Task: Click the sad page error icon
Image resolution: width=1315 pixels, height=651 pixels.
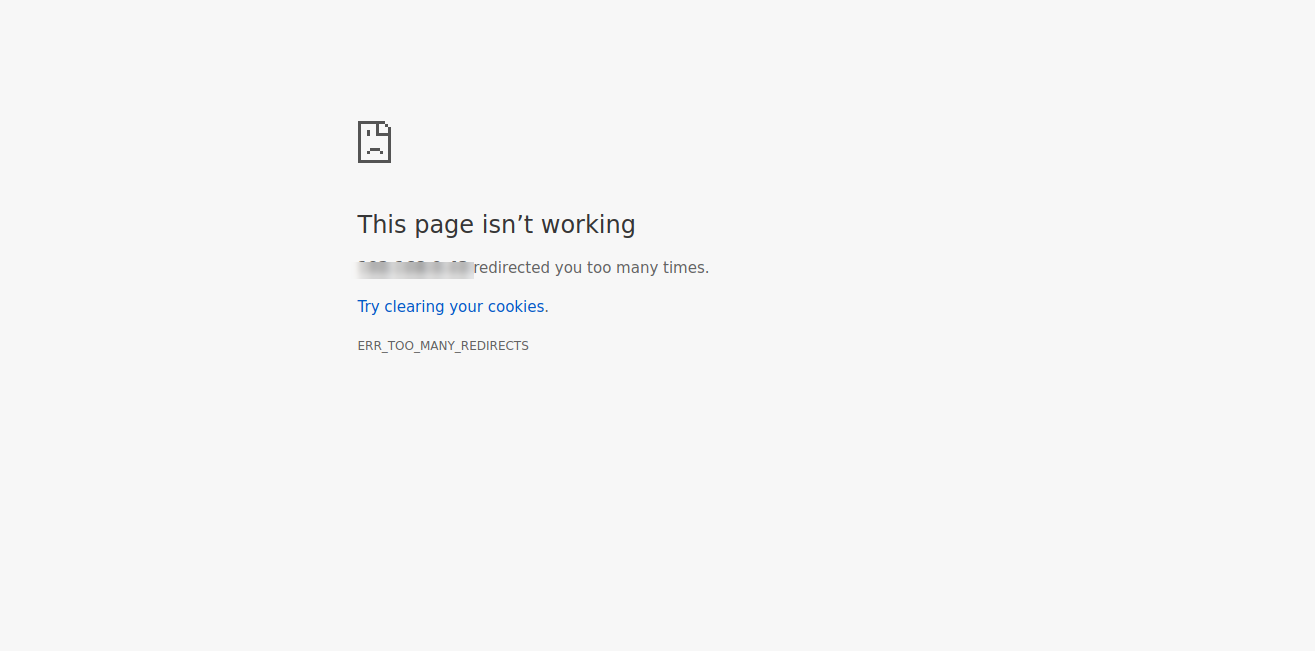Action: [x=374, y=142]
